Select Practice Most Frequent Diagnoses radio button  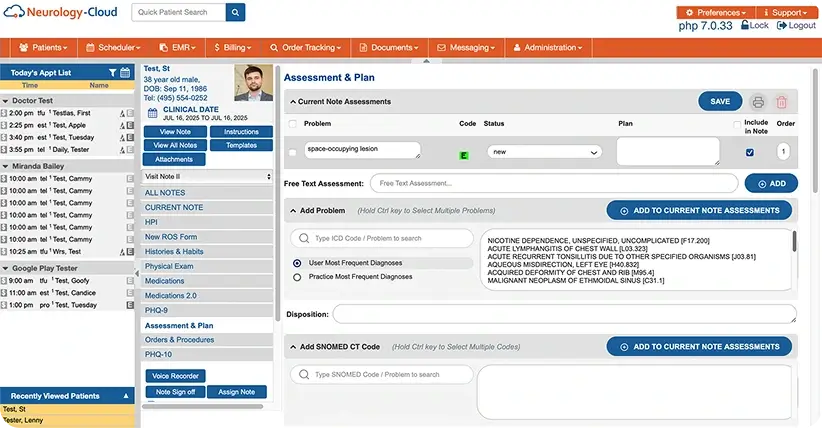click(297, 277)
